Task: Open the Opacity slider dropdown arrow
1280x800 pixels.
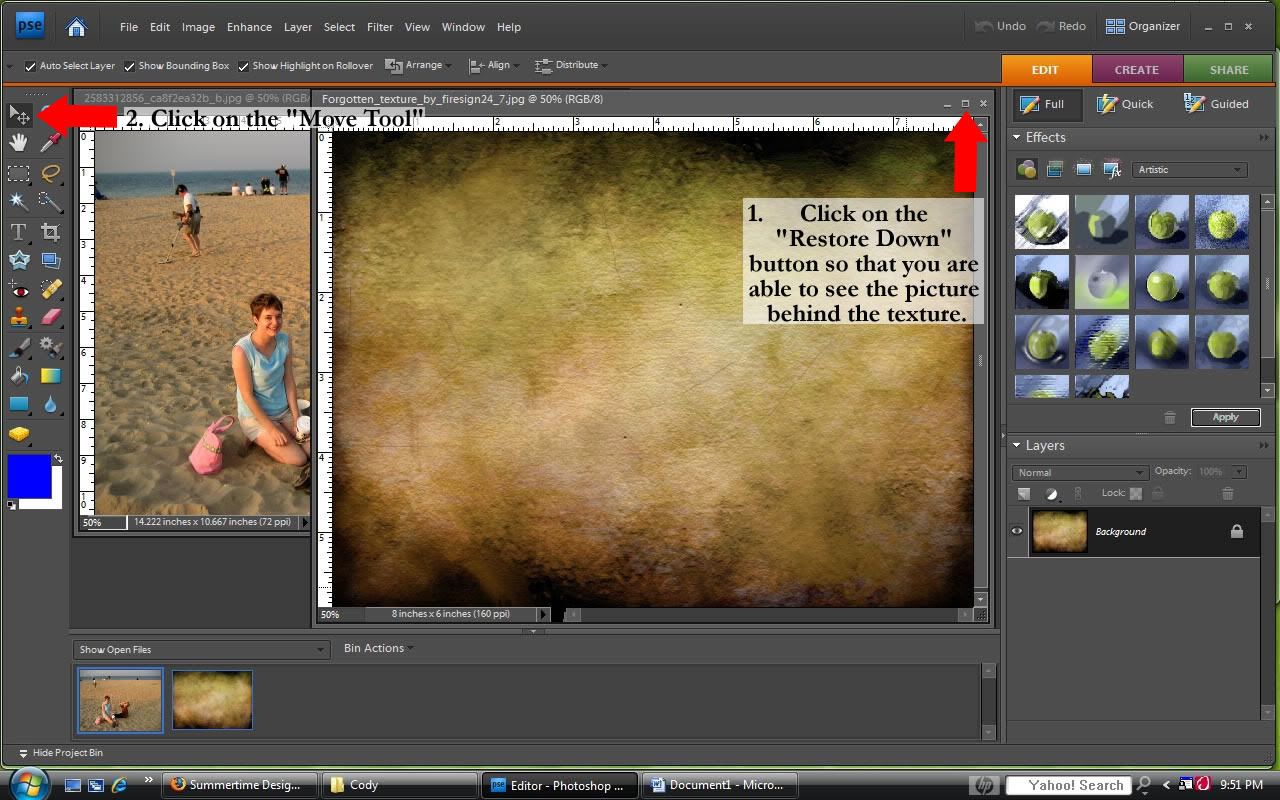Action: coord(1239,472)
